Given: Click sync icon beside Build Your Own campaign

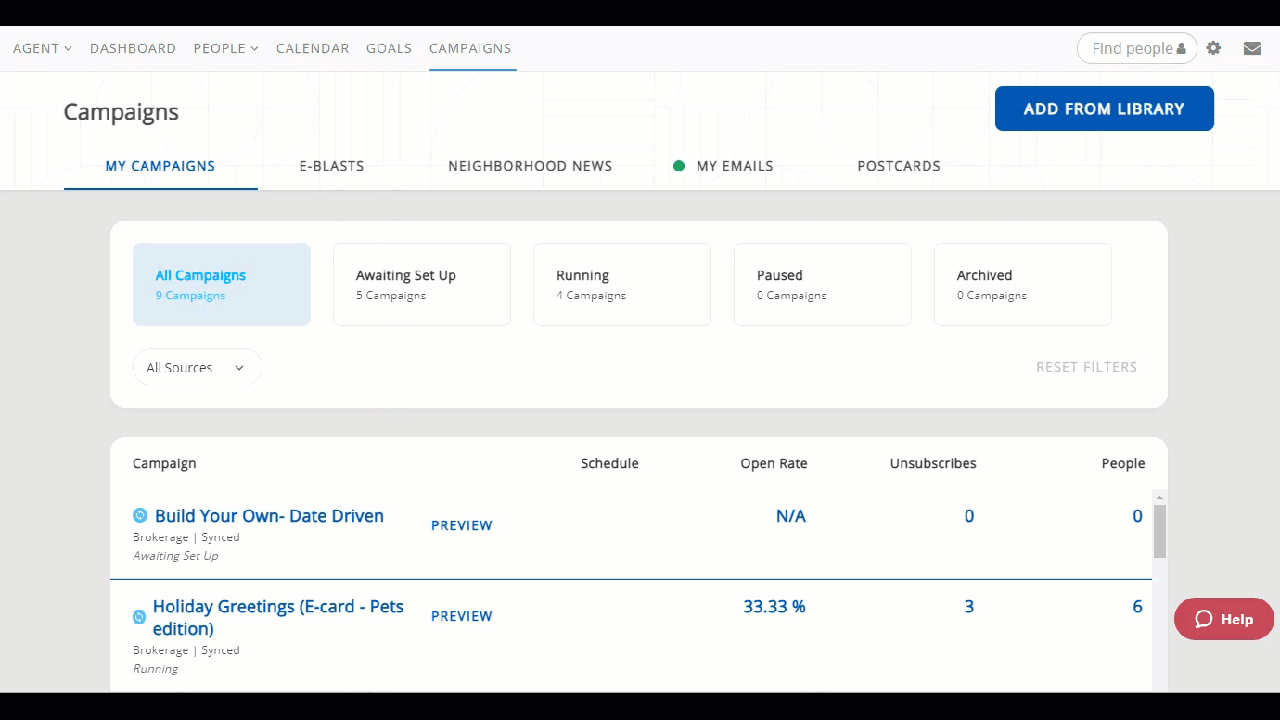Looking at the screenshot, I should coord(140,516).
